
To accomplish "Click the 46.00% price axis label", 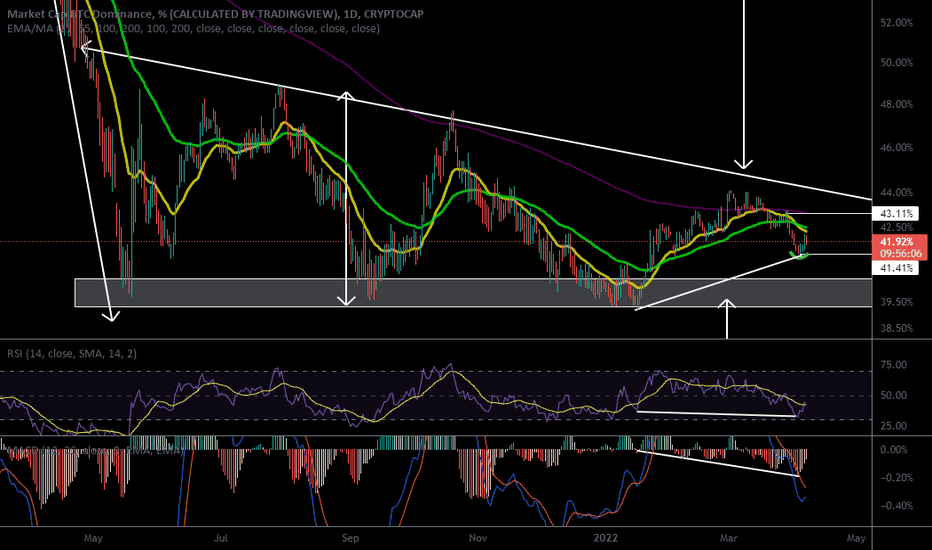I will point(896,147).
